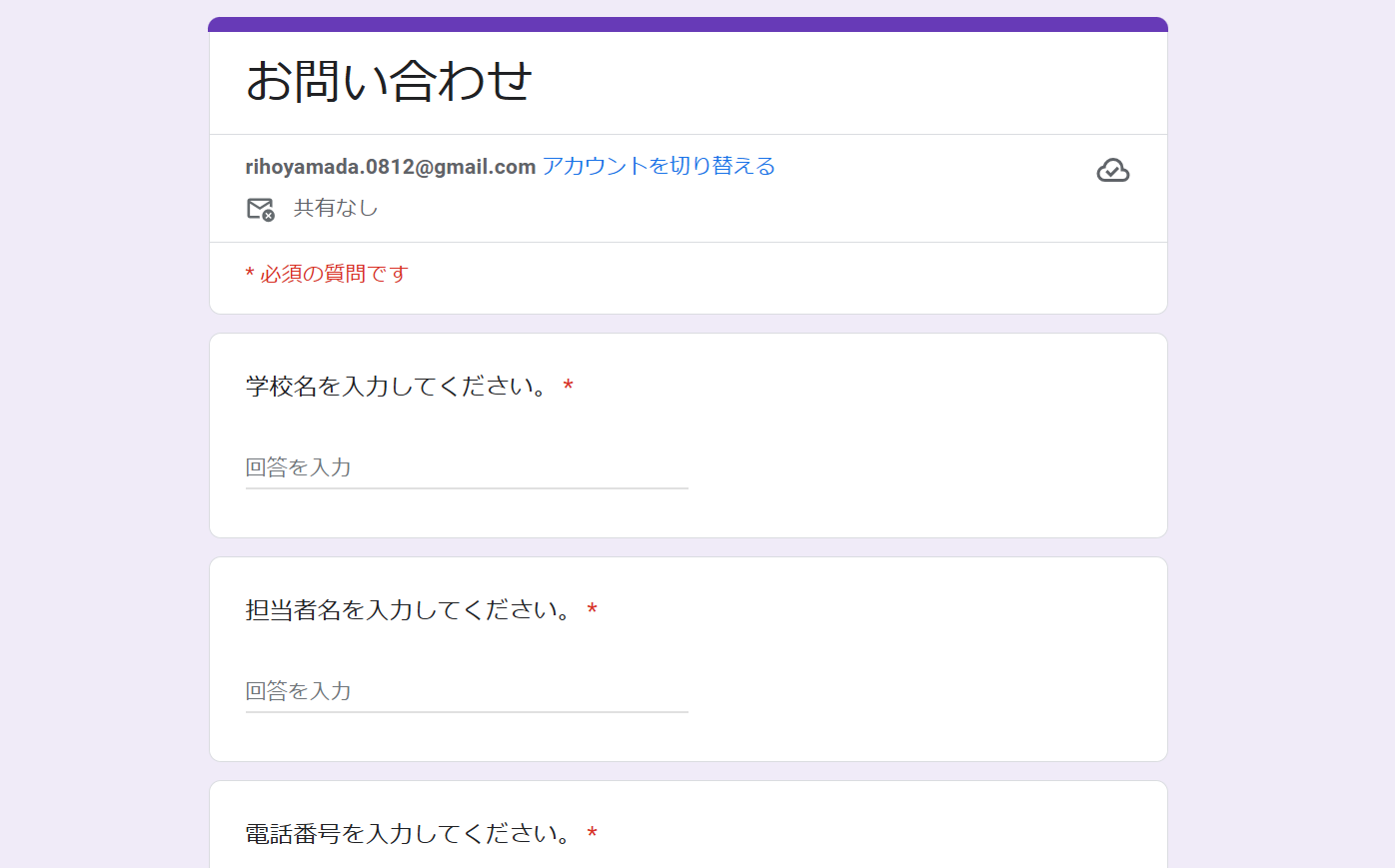Click inside the 学校名 question card
This screenshot has width=1395, height=868.
point(899,434)
